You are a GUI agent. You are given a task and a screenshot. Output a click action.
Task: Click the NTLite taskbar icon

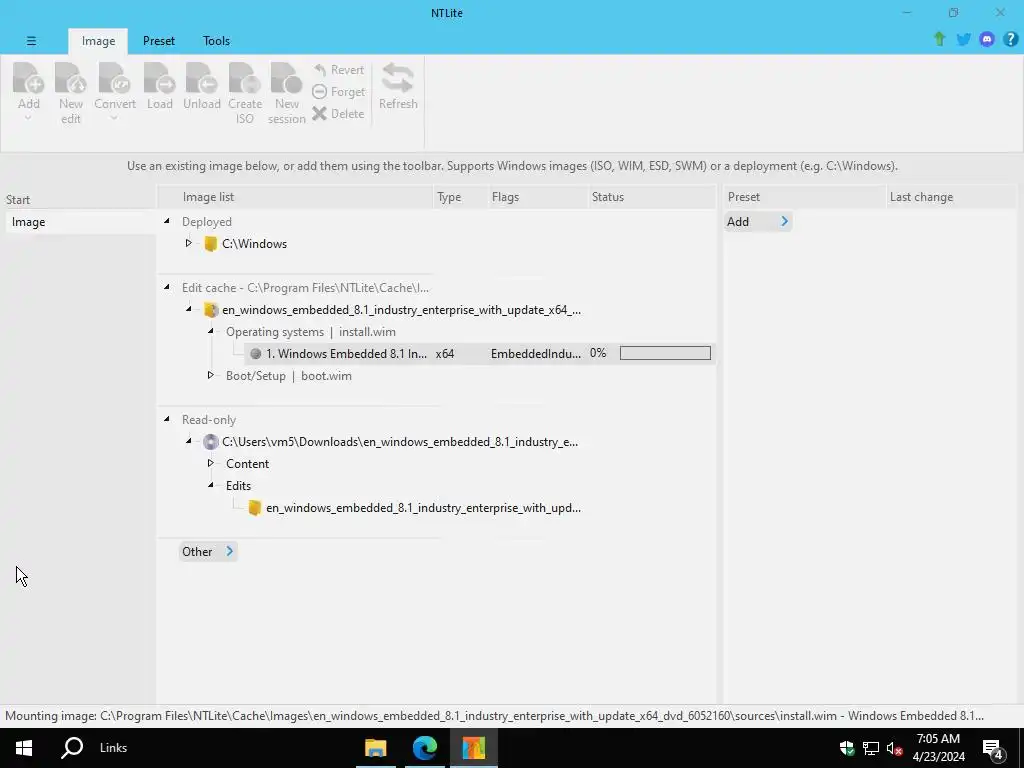coord(473,748)
